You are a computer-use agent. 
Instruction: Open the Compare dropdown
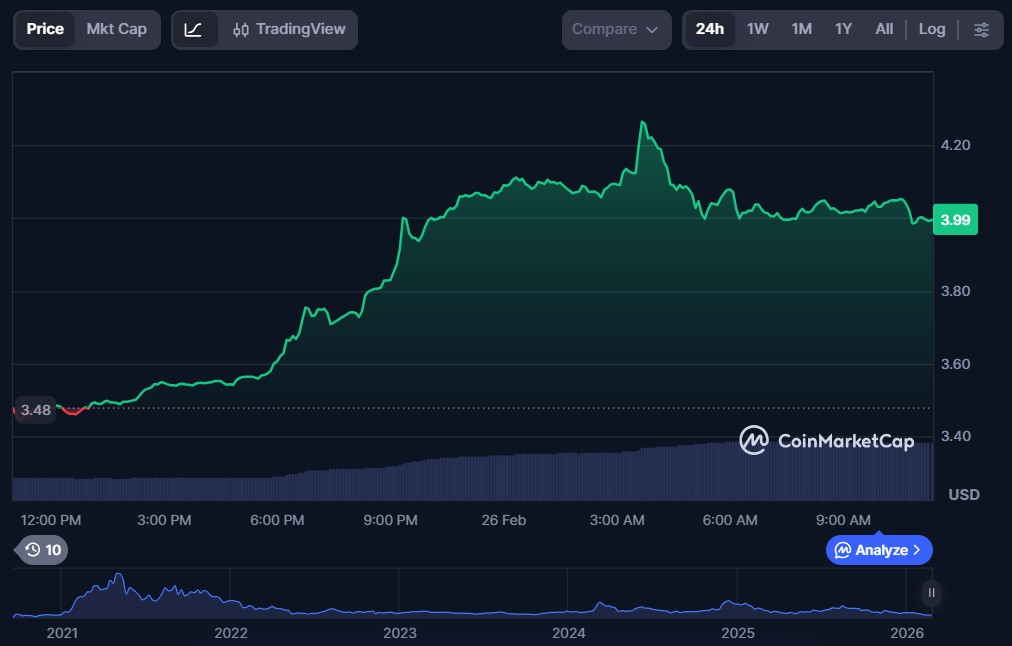pos(615,30)
